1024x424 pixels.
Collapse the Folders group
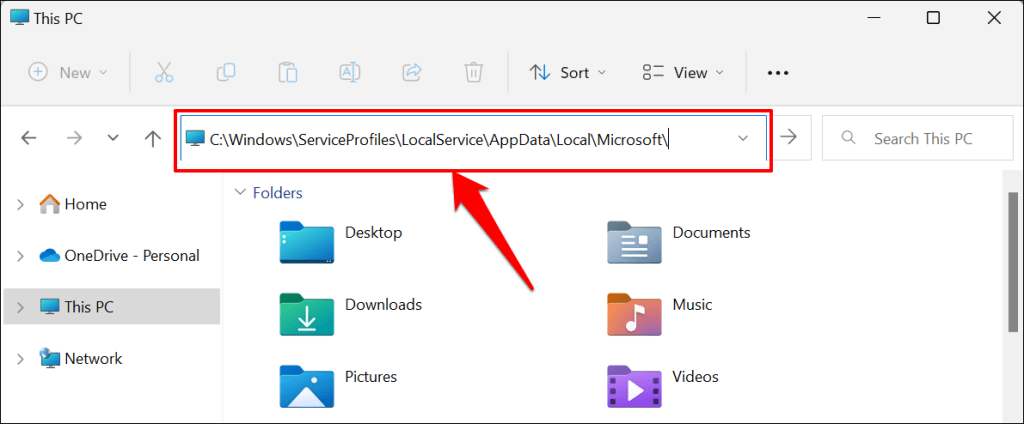[x=240, y=192]
